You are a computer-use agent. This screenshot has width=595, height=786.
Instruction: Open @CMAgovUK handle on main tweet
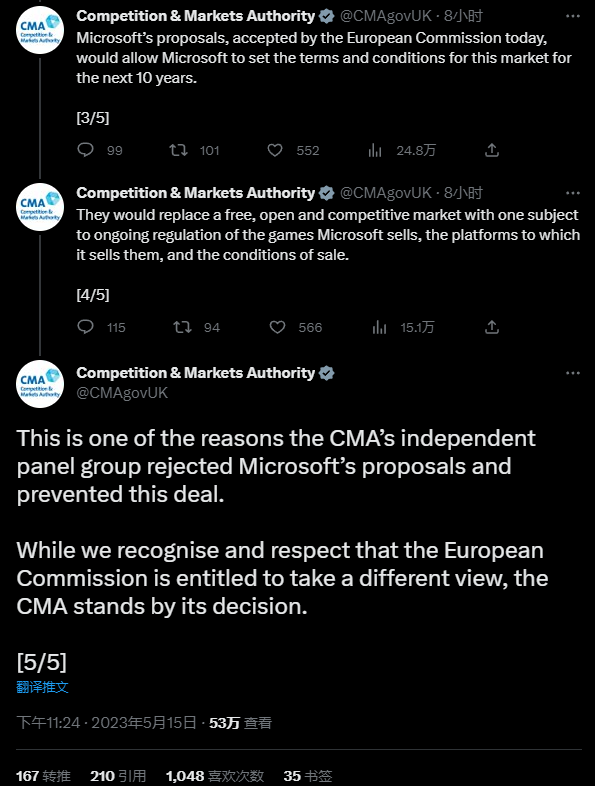(x=122, y=392)
